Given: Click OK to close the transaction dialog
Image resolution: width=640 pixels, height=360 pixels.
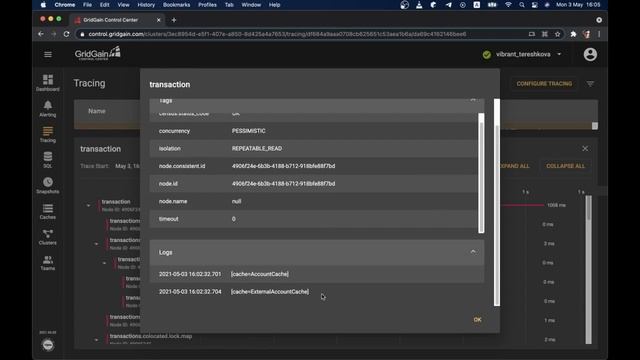Looking at the screenshot, I should pos(477,320).
